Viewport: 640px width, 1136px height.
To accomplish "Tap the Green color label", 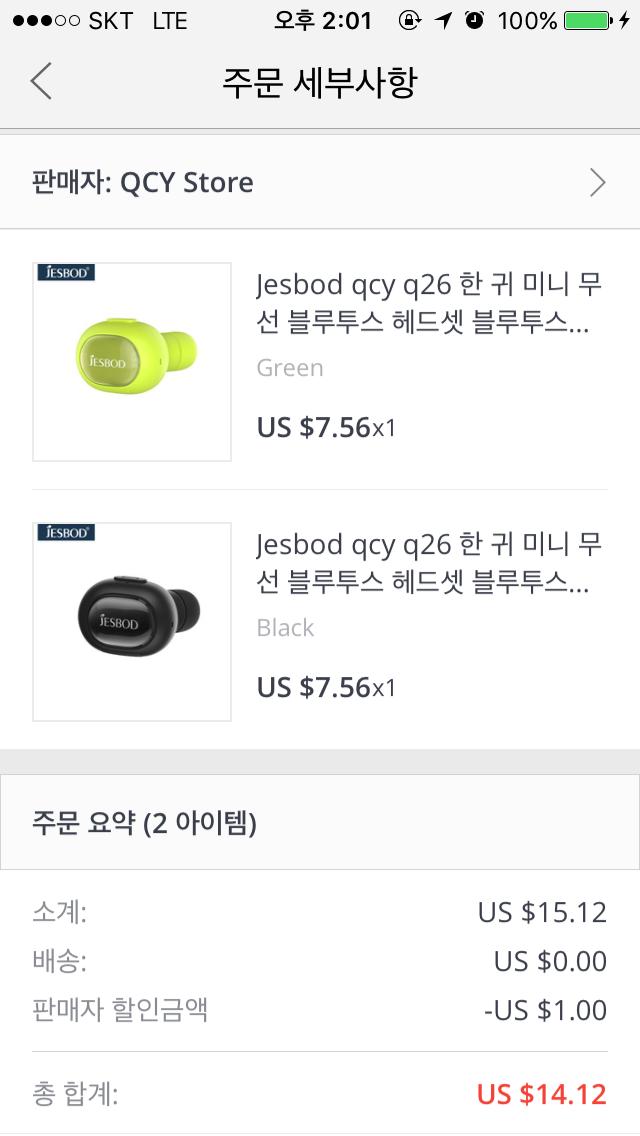I will coord(290,368).
